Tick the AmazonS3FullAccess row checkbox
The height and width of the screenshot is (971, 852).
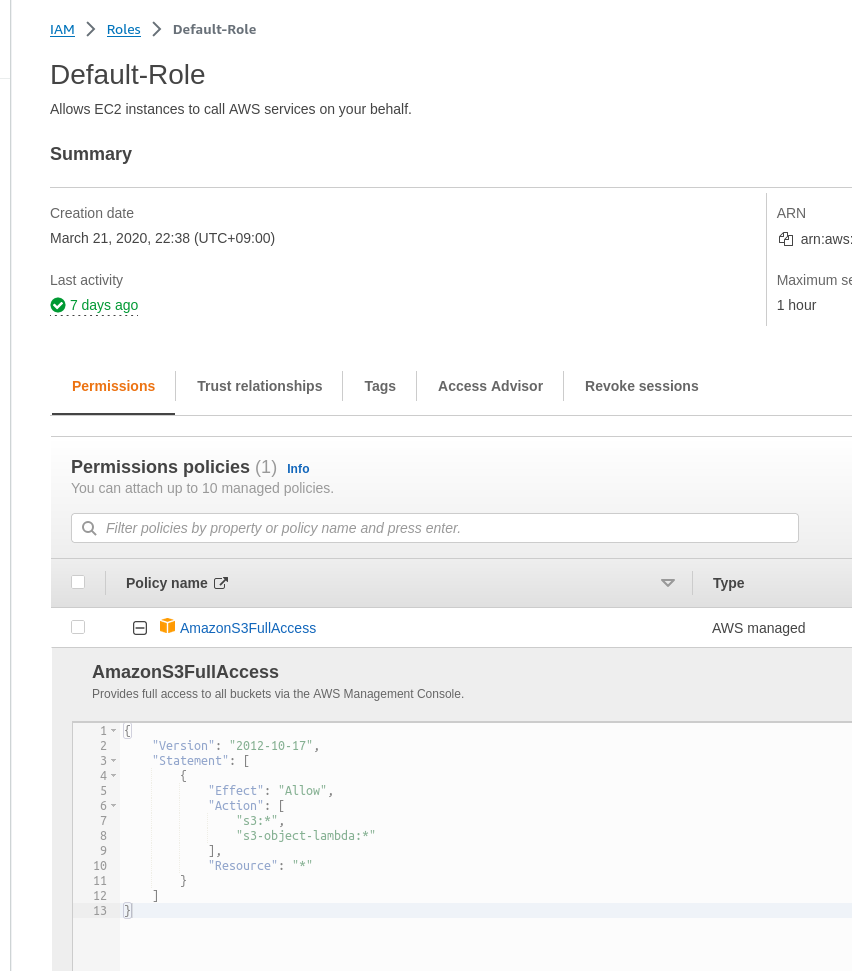pos(78,627)
